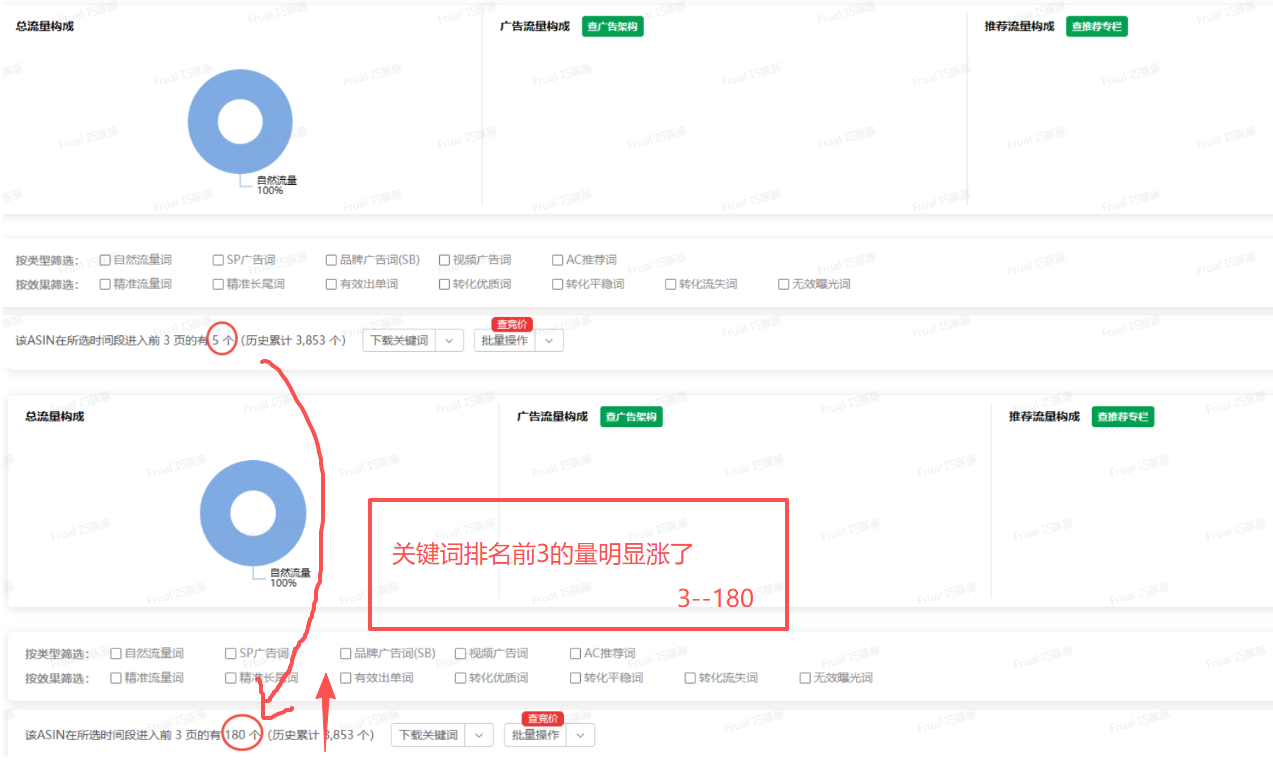This screenshot has width=1273, height=770.
Task: Open 查推荐专栏 in the upper panel
Action: (1096, 27)
